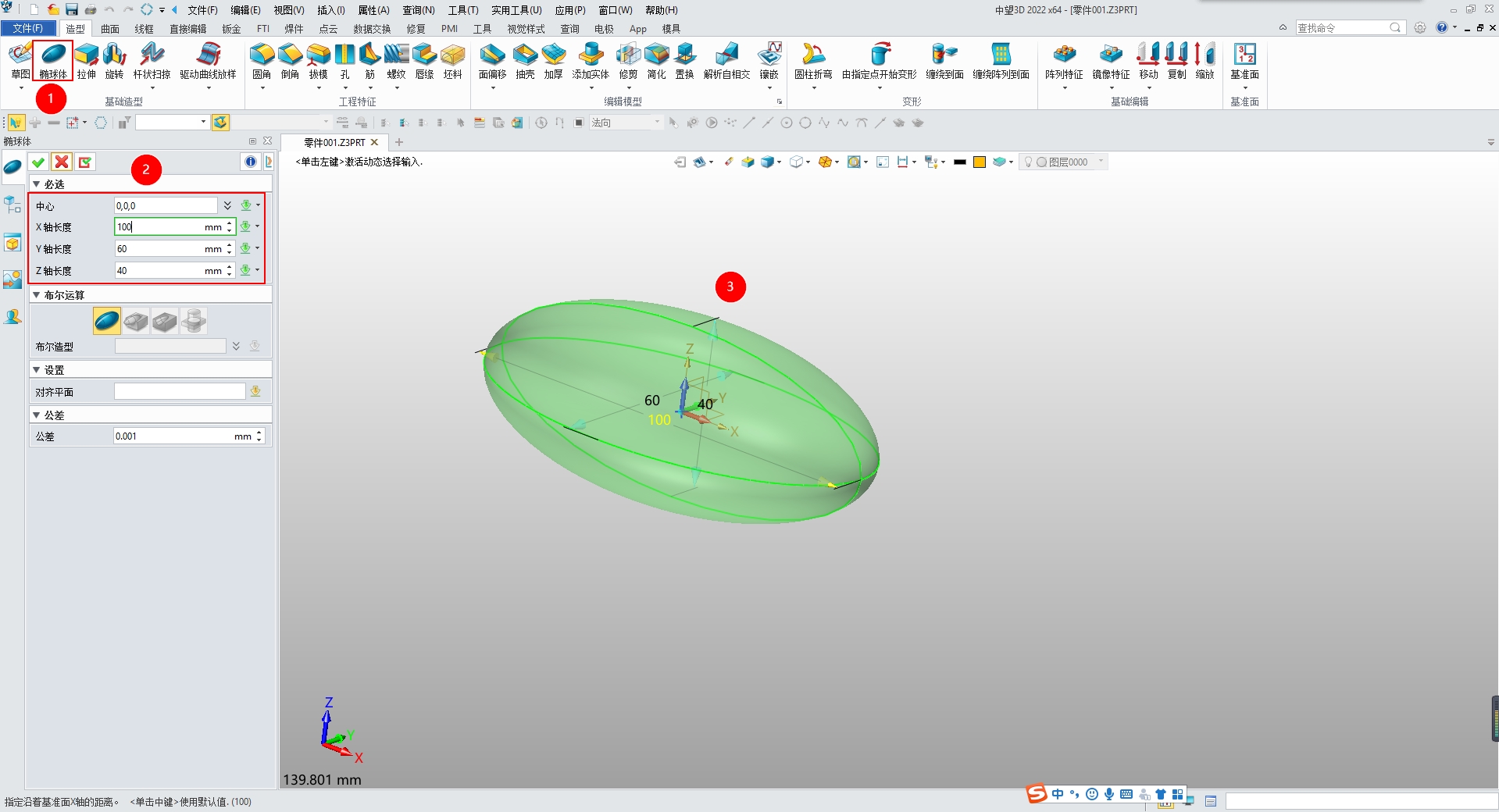Select the 镶嵌 inlay tool
Viewport: 1499px width, 812px height.
(x=769, y=61)
